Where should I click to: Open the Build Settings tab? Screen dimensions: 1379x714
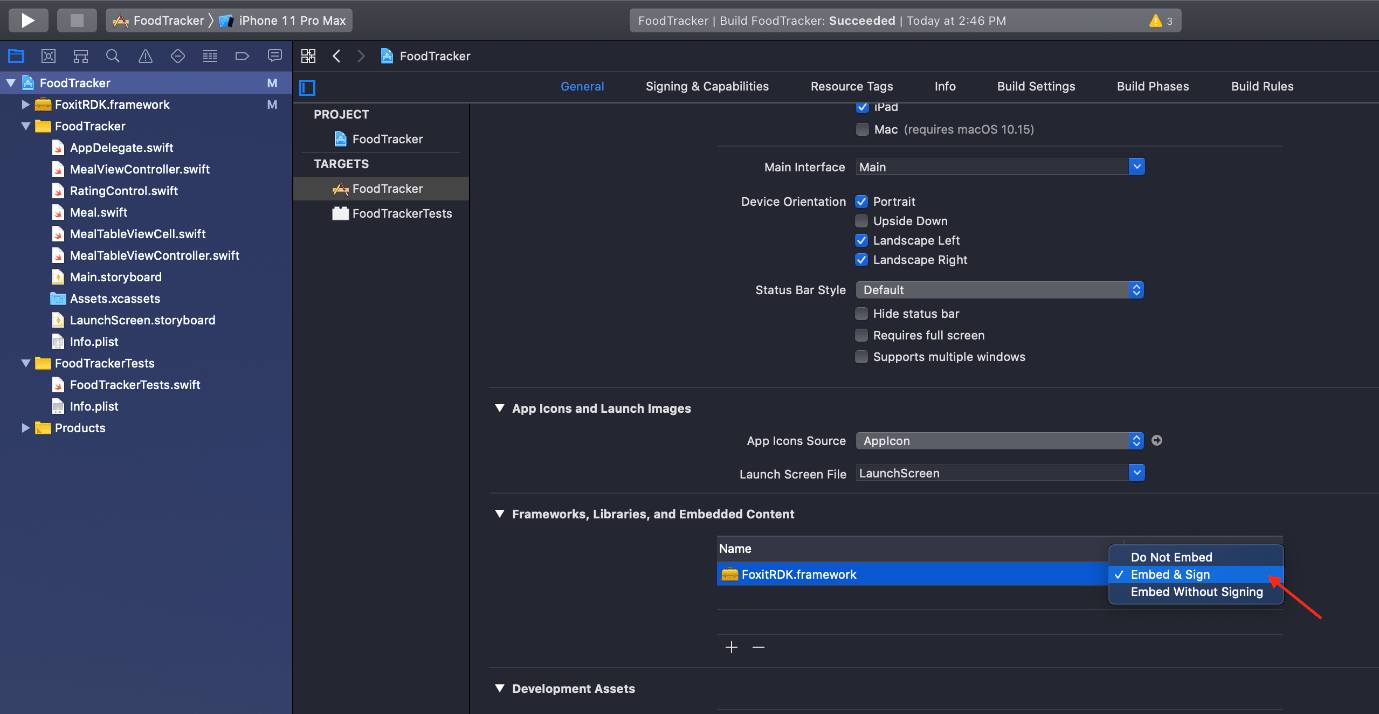tap(1036, 87)
